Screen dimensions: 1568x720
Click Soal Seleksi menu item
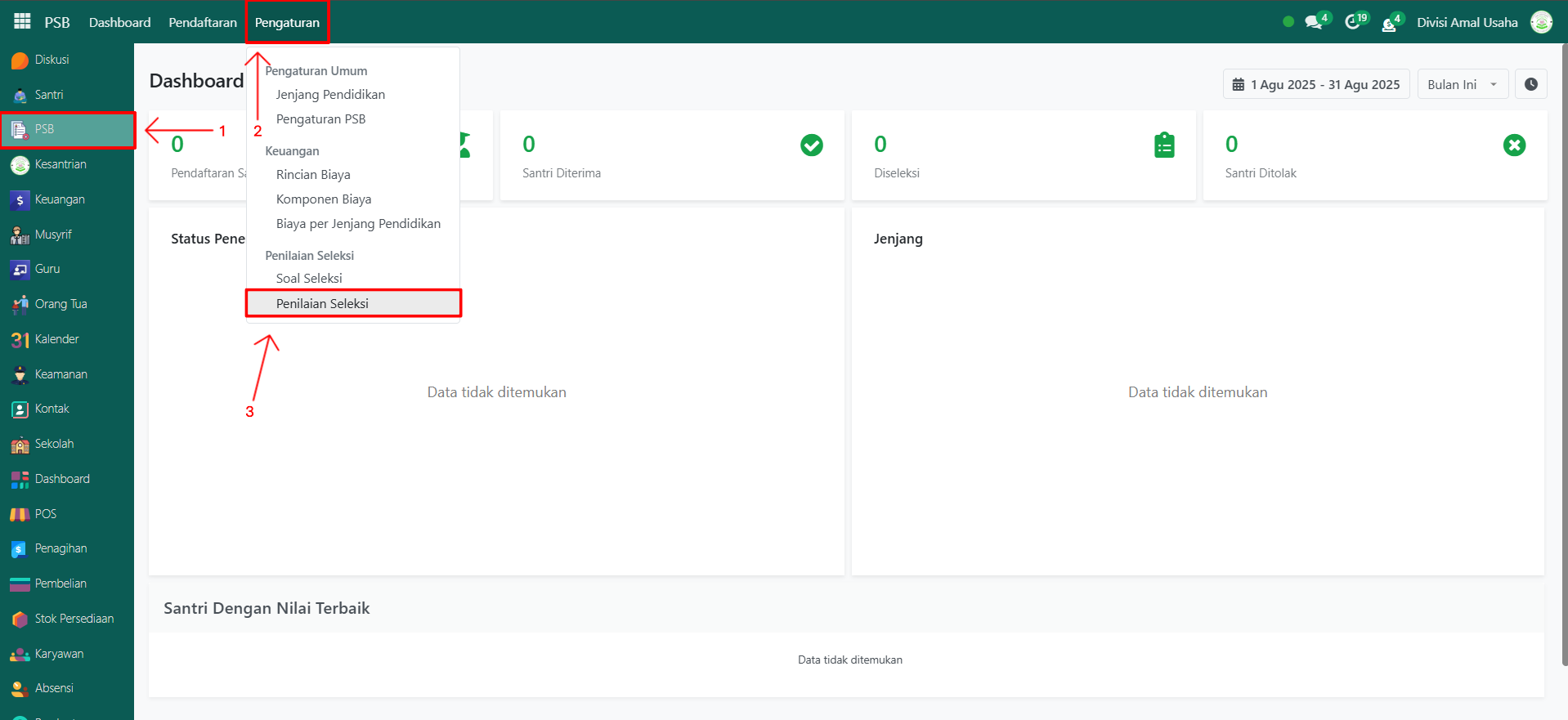(x=309, y=279)
